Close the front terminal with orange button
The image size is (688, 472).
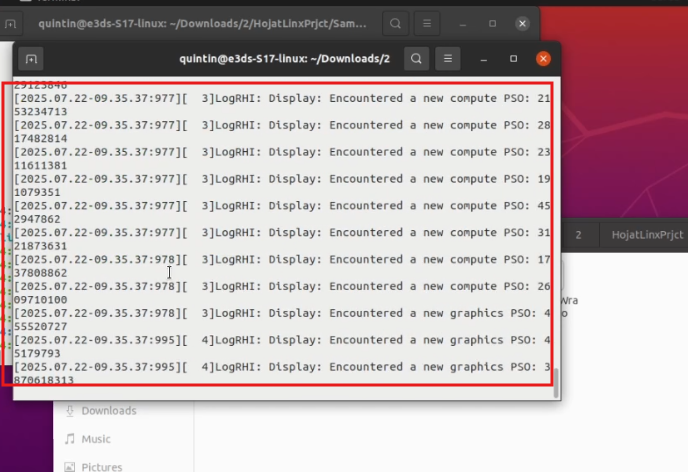point(543,59)
